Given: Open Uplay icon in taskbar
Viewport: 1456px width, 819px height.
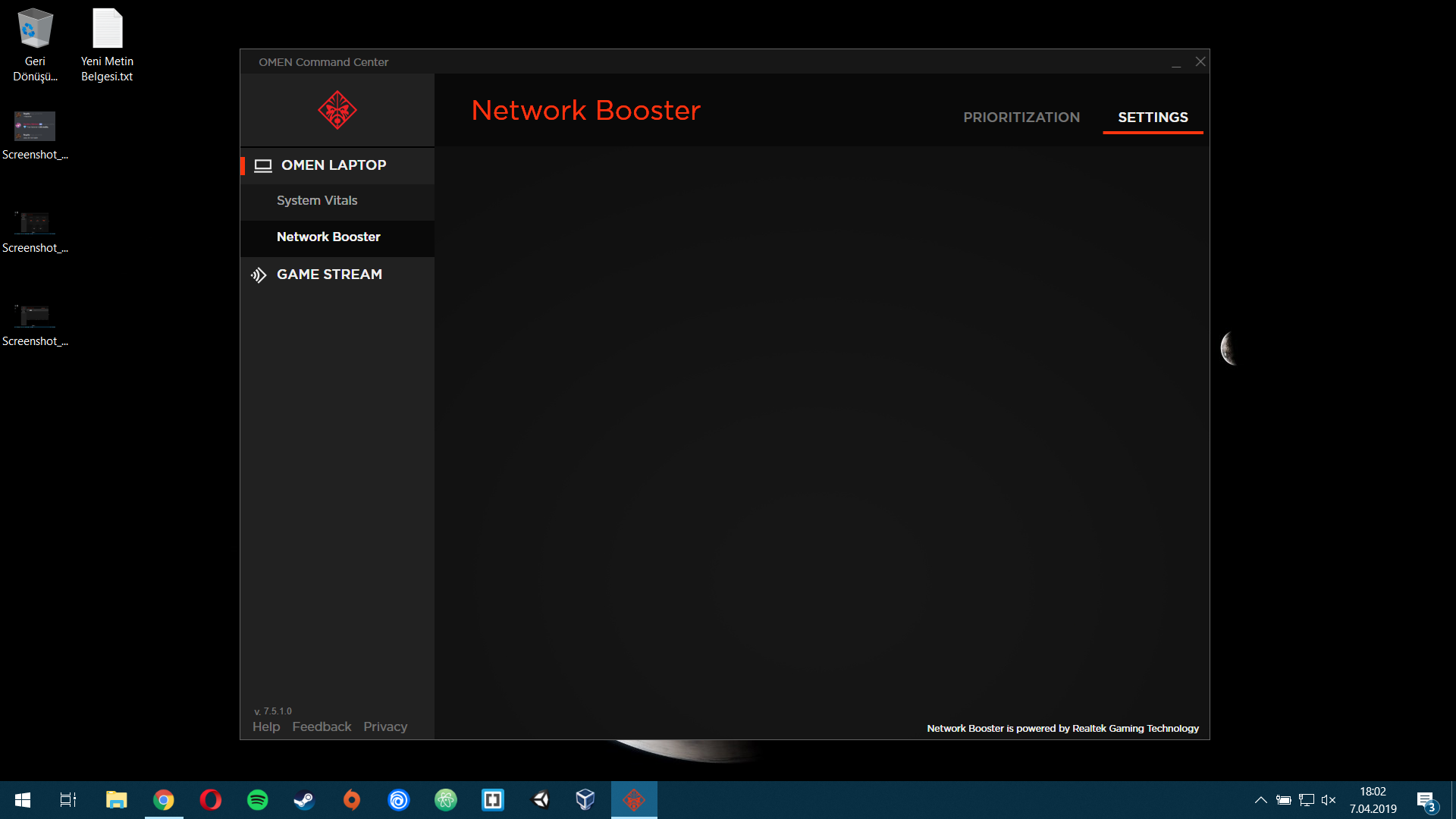Looking at the screenshot, I should click(x=399, y=800).
